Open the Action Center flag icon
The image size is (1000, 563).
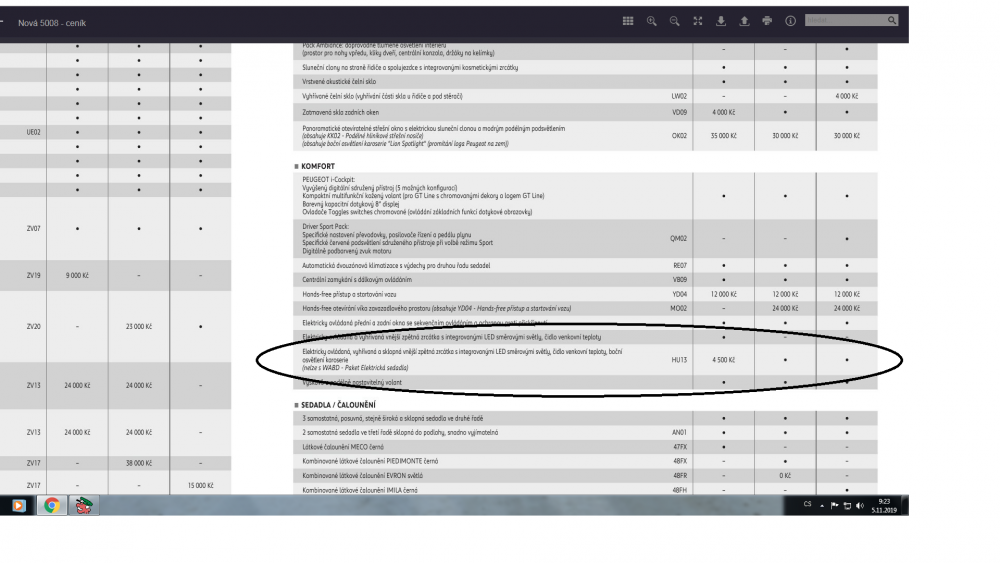click(x=834, y=506)
